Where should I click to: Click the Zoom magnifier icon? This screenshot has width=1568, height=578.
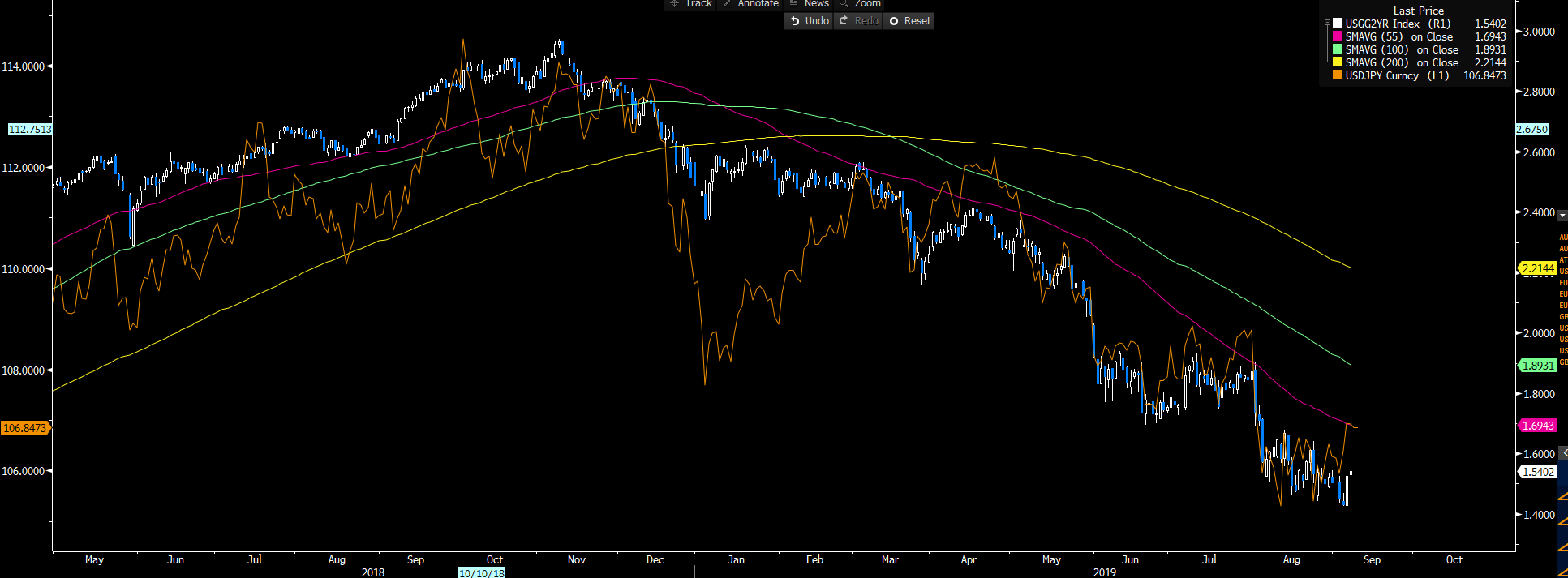[x=844, y=3]
